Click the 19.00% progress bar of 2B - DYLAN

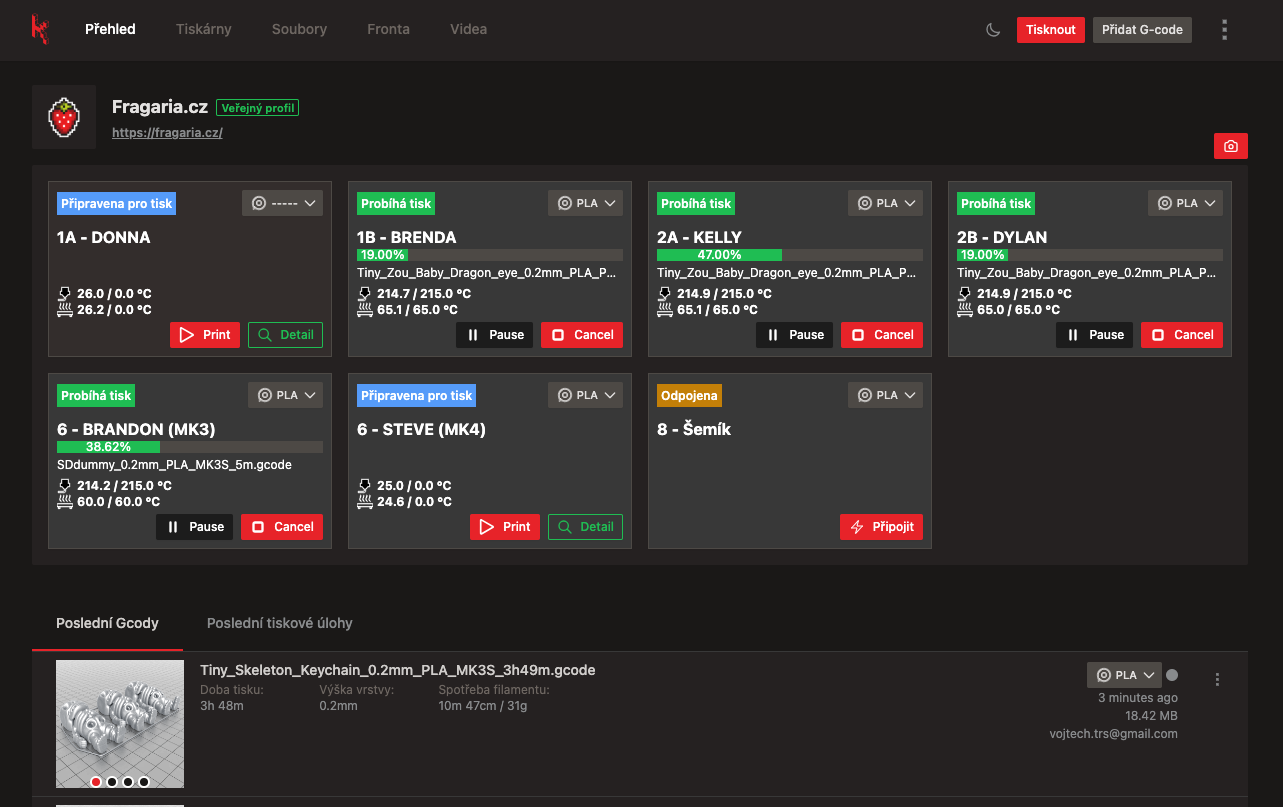tap(1090, 255)
